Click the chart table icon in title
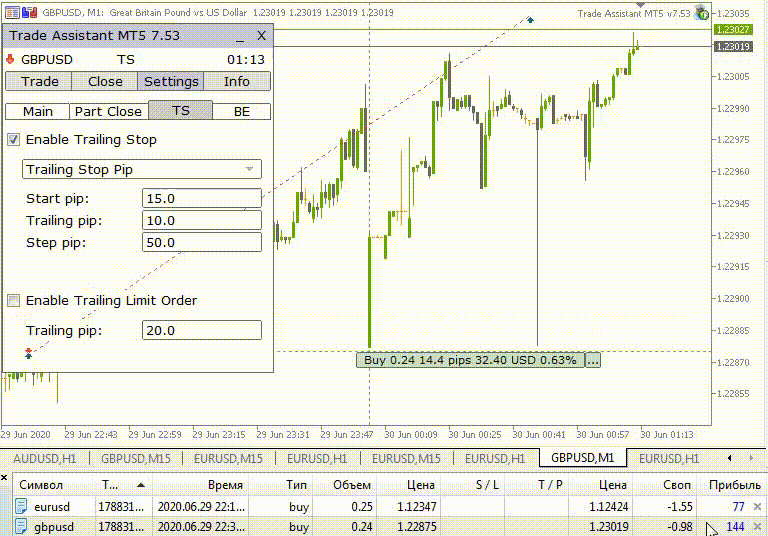The image size is (768, 536). coord(12,12)
